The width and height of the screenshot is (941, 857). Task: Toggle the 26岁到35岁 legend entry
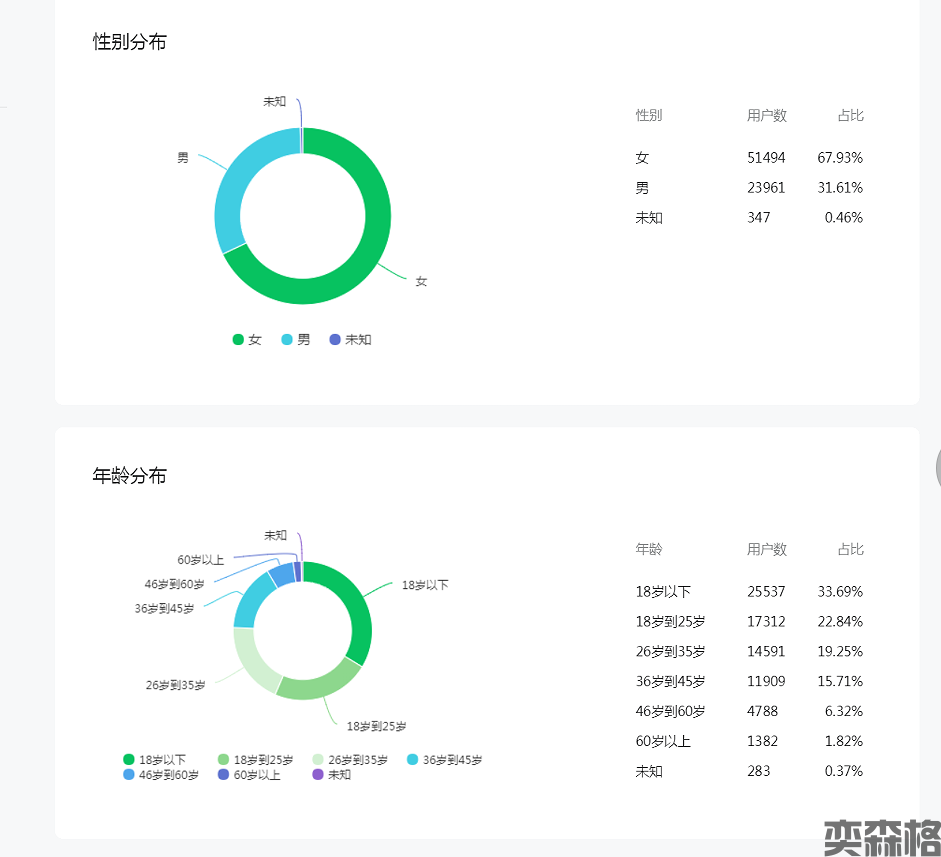click(x=350, y=760)
